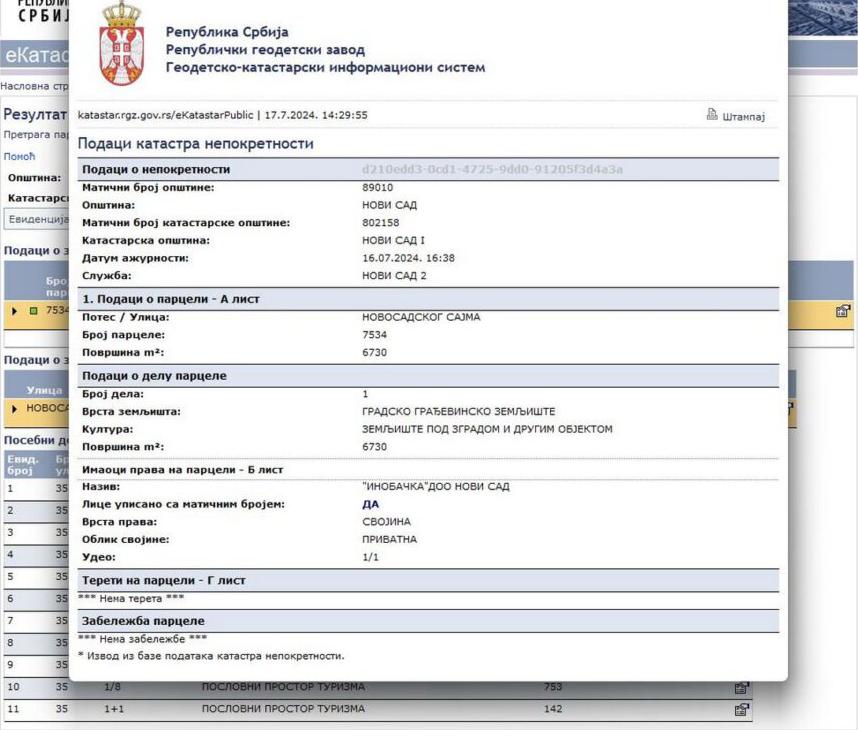858x730 pixels.
Task: Click the Подаци о непокретности section header
Action: (x=156, y=170)
